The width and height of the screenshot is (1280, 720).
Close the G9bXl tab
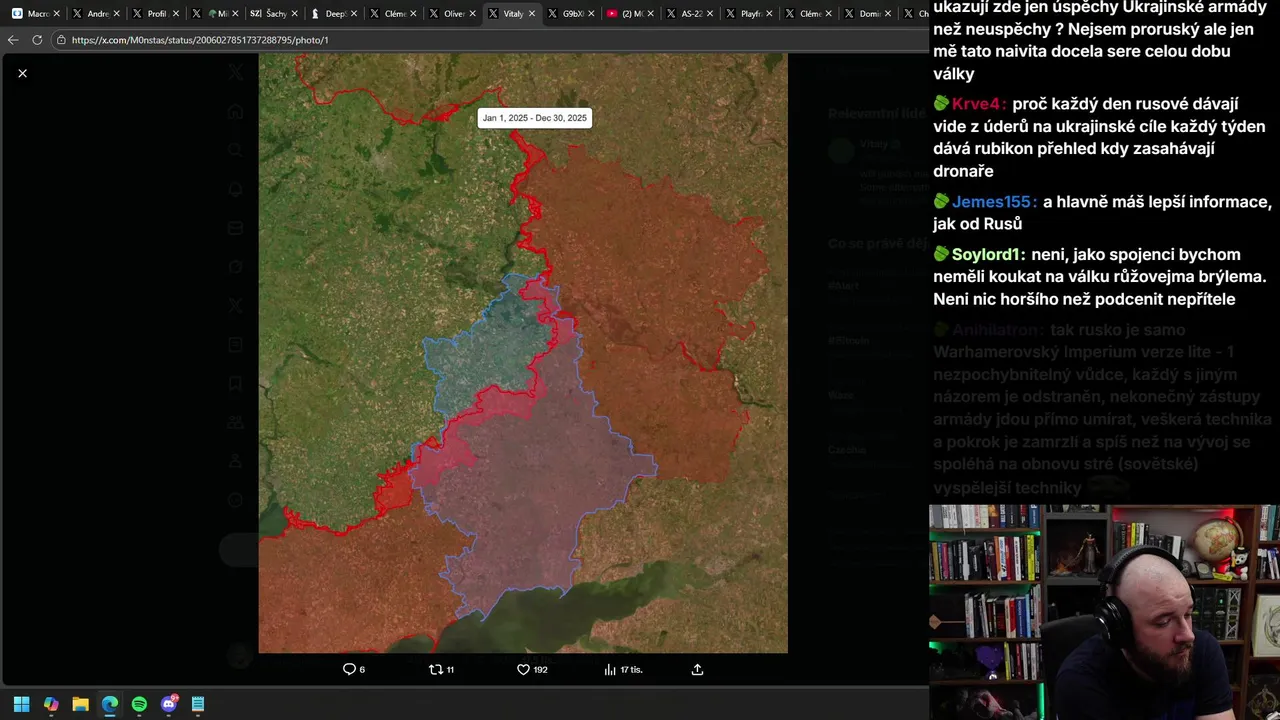point(592,14)
